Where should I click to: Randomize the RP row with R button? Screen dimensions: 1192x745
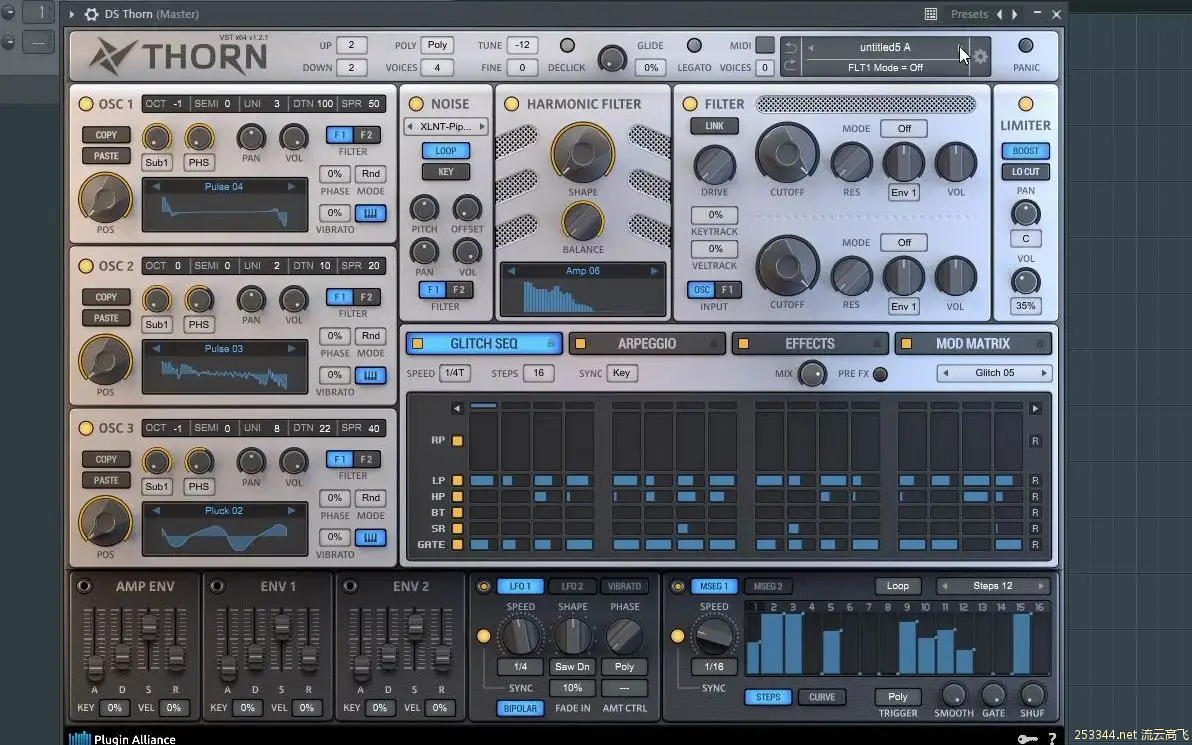click(1035, 441)
